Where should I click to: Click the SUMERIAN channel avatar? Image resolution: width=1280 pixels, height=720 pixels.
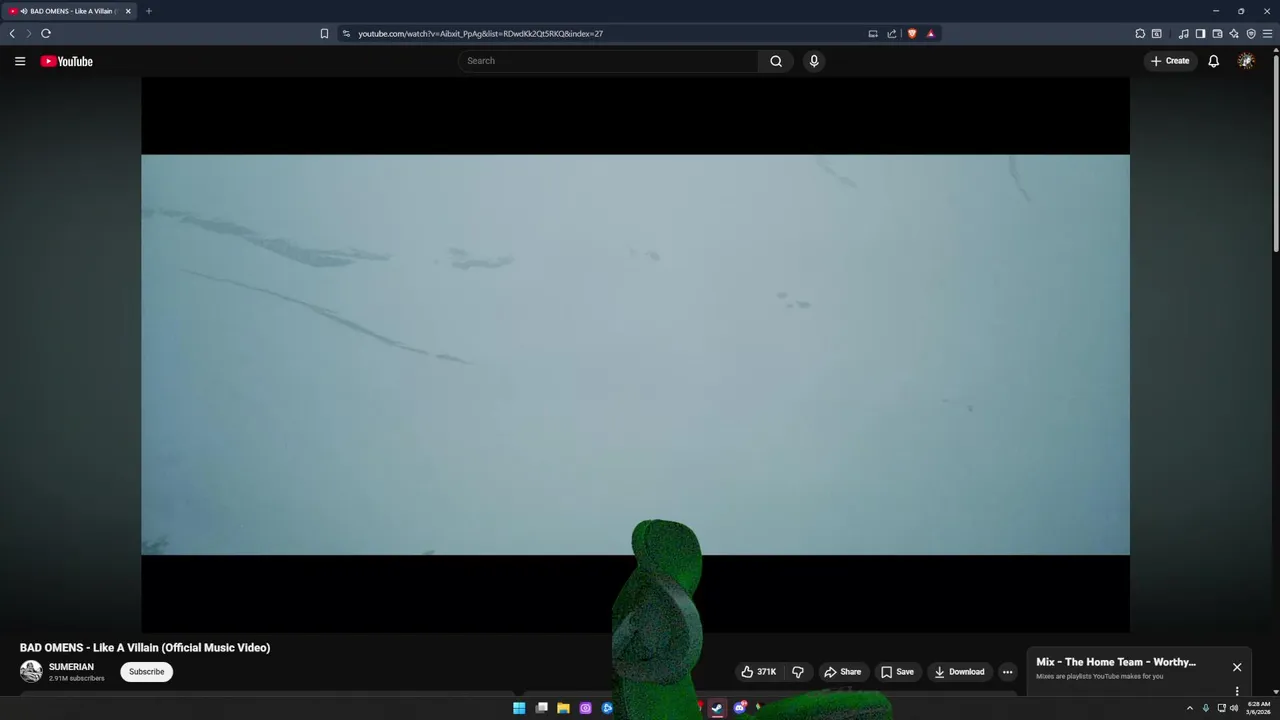click(x=31, y=672)
